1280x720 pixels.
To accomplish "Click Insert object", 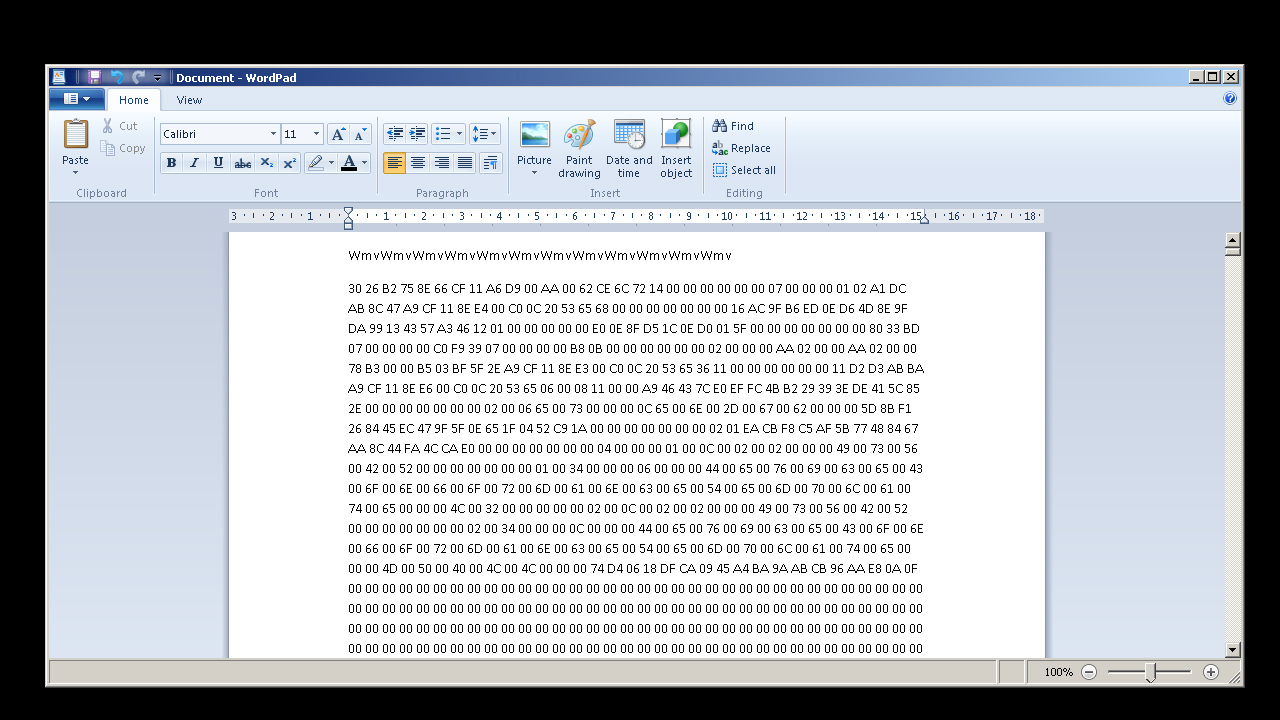I will [676, 149].
